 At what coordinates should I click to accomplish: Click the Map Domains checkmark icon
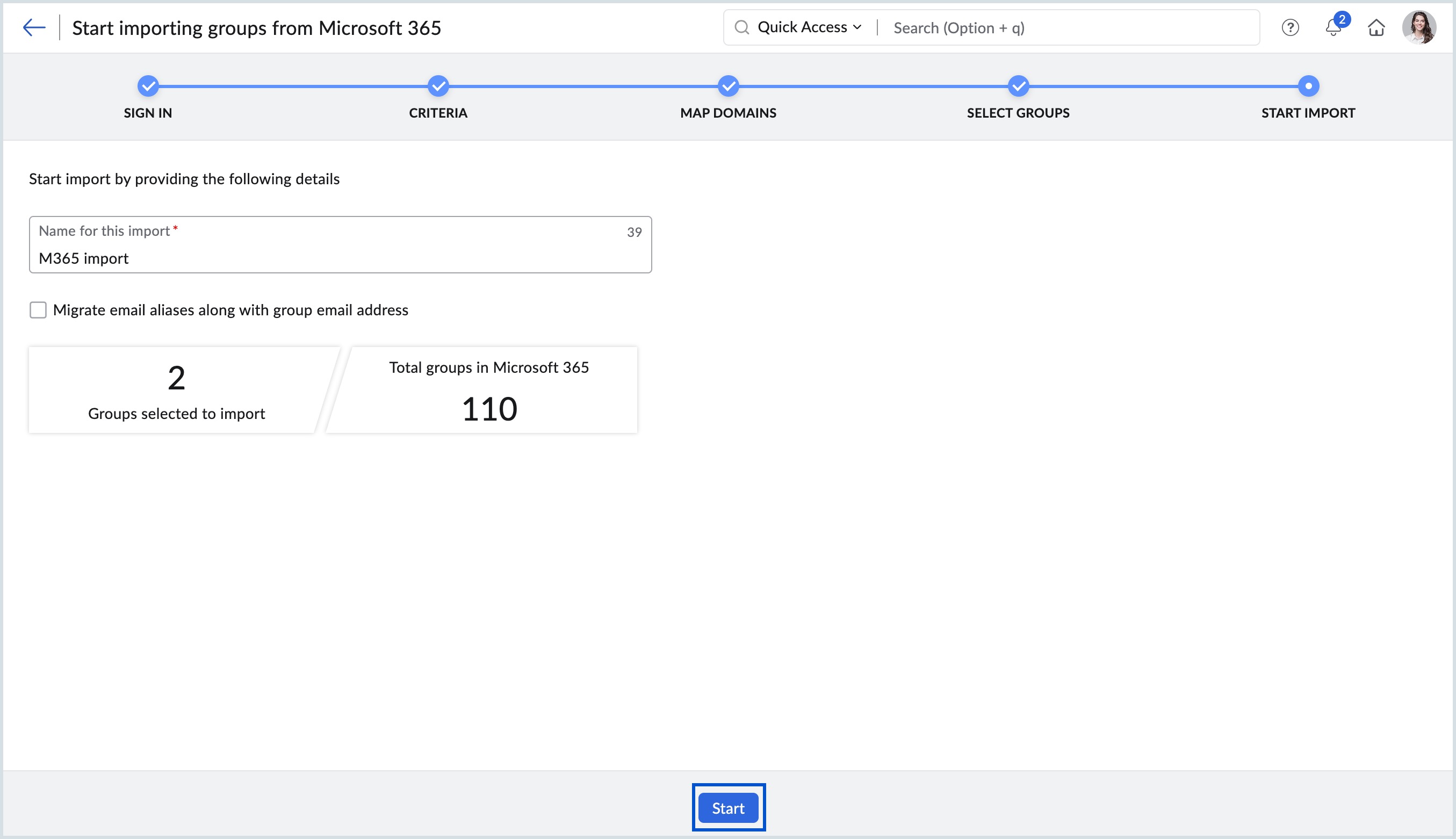[728, 85]
